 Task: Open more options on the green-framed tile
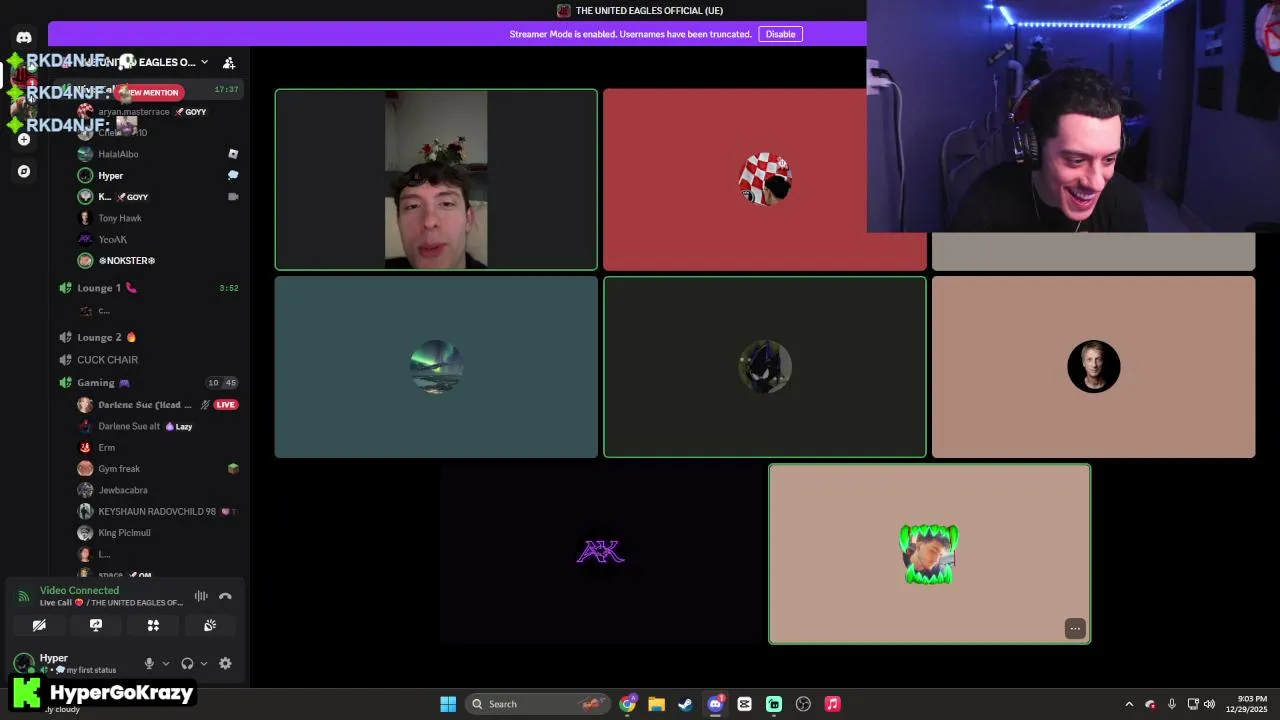click(x=1075, y=628)
